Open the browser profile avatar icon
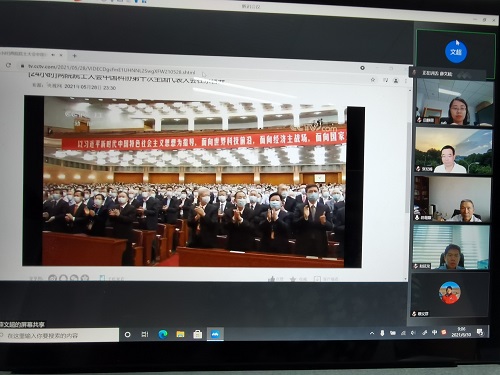The height and width of the screenshot is (375, 500). [x=396, y=80]
